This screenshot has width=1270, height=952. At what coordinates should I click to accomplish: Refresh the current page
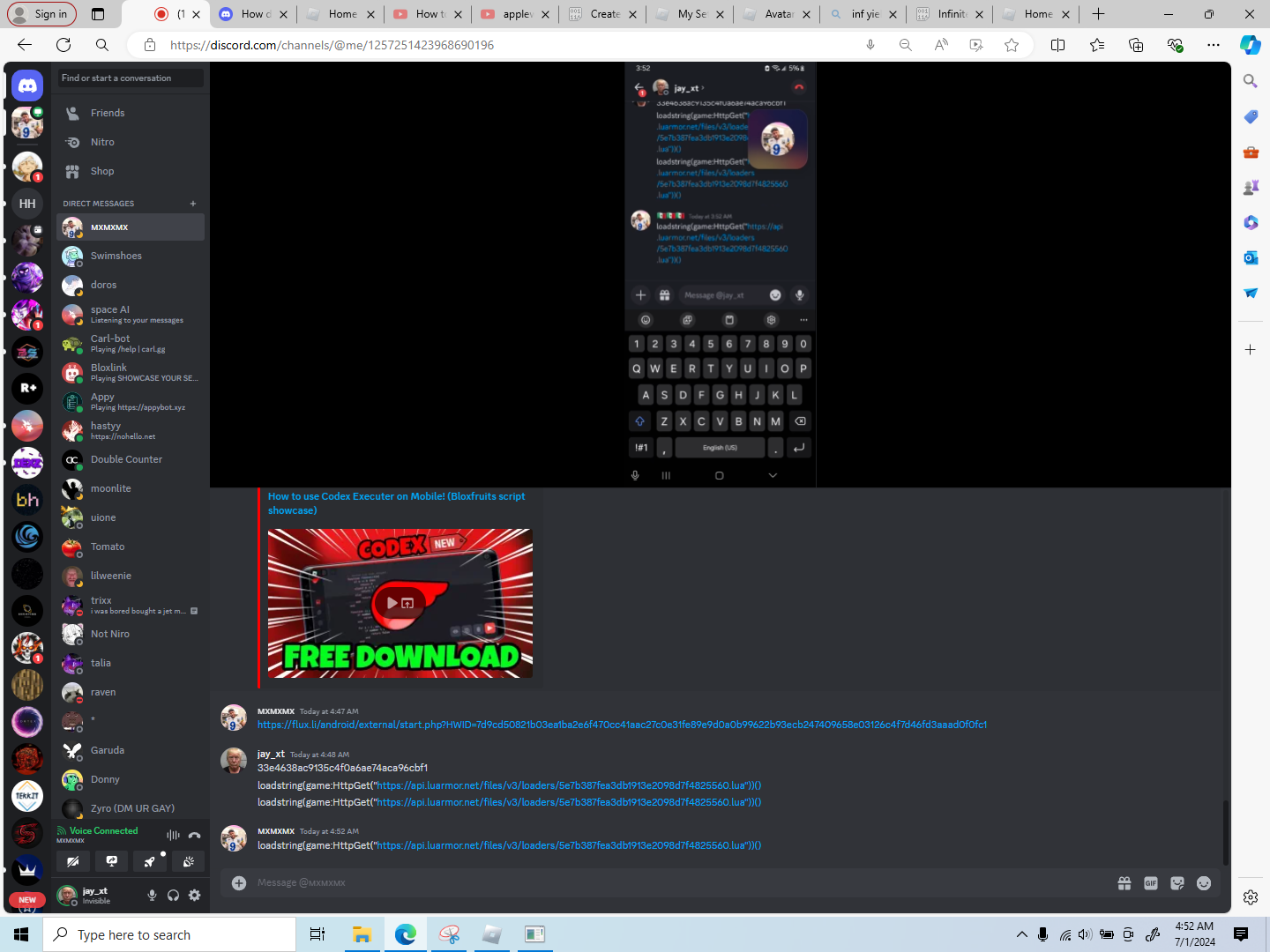pos(63,45)
